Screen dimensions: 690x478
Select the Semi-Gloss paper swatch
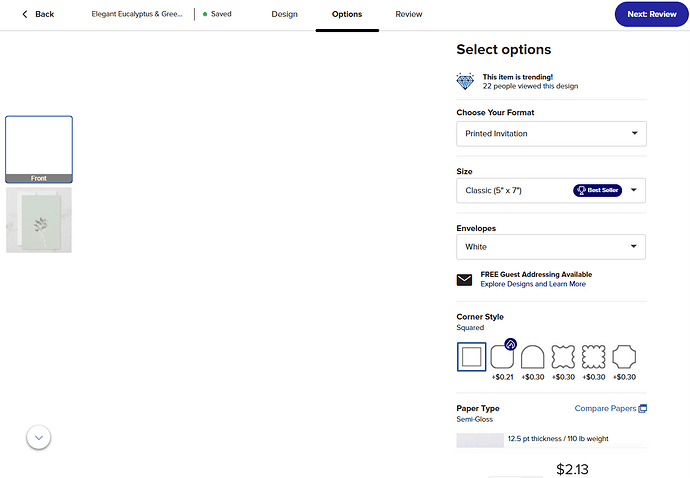click(480, 440)
